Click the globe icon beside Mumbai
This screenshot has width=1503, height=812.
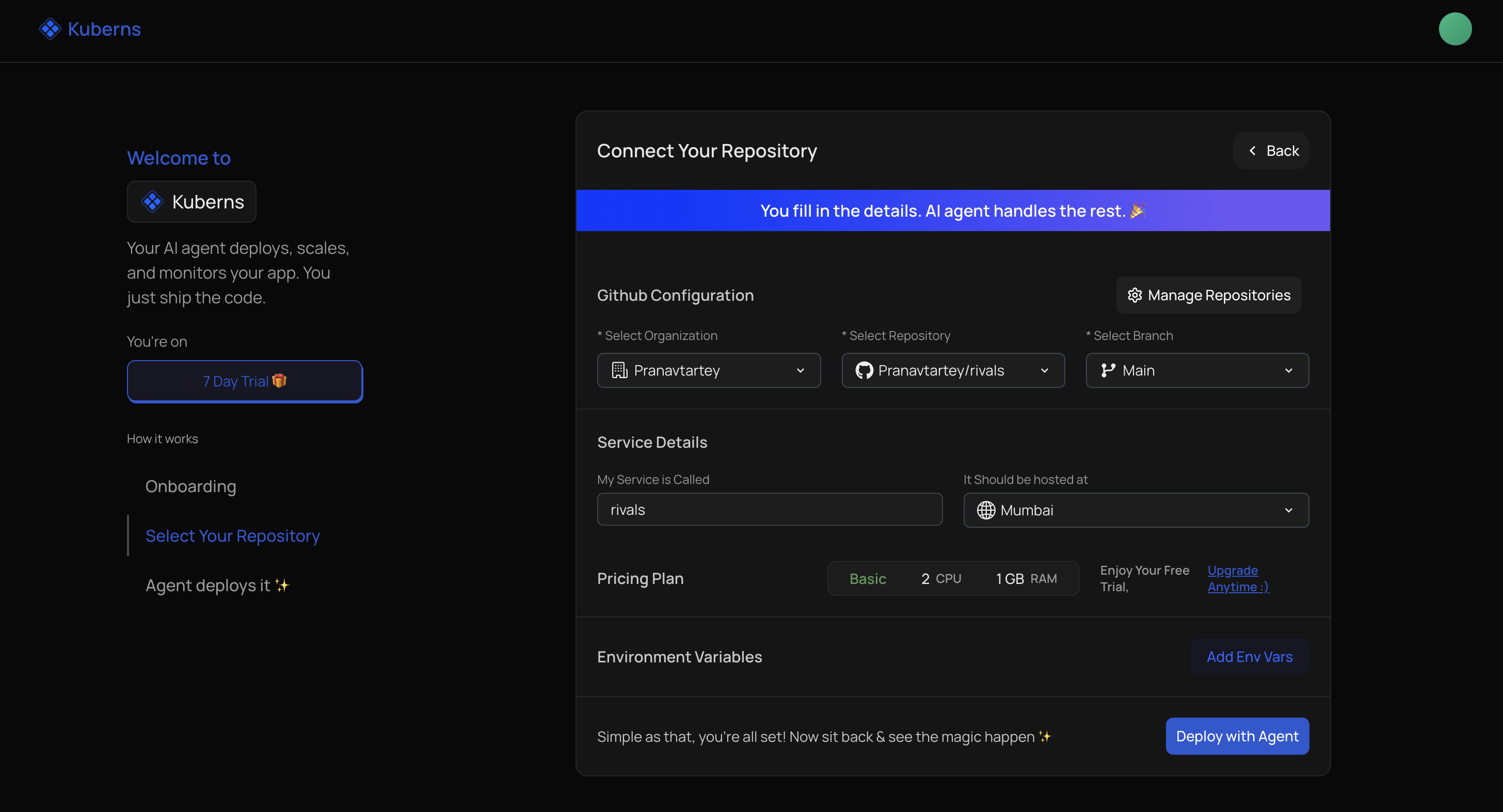click(985, 510)
